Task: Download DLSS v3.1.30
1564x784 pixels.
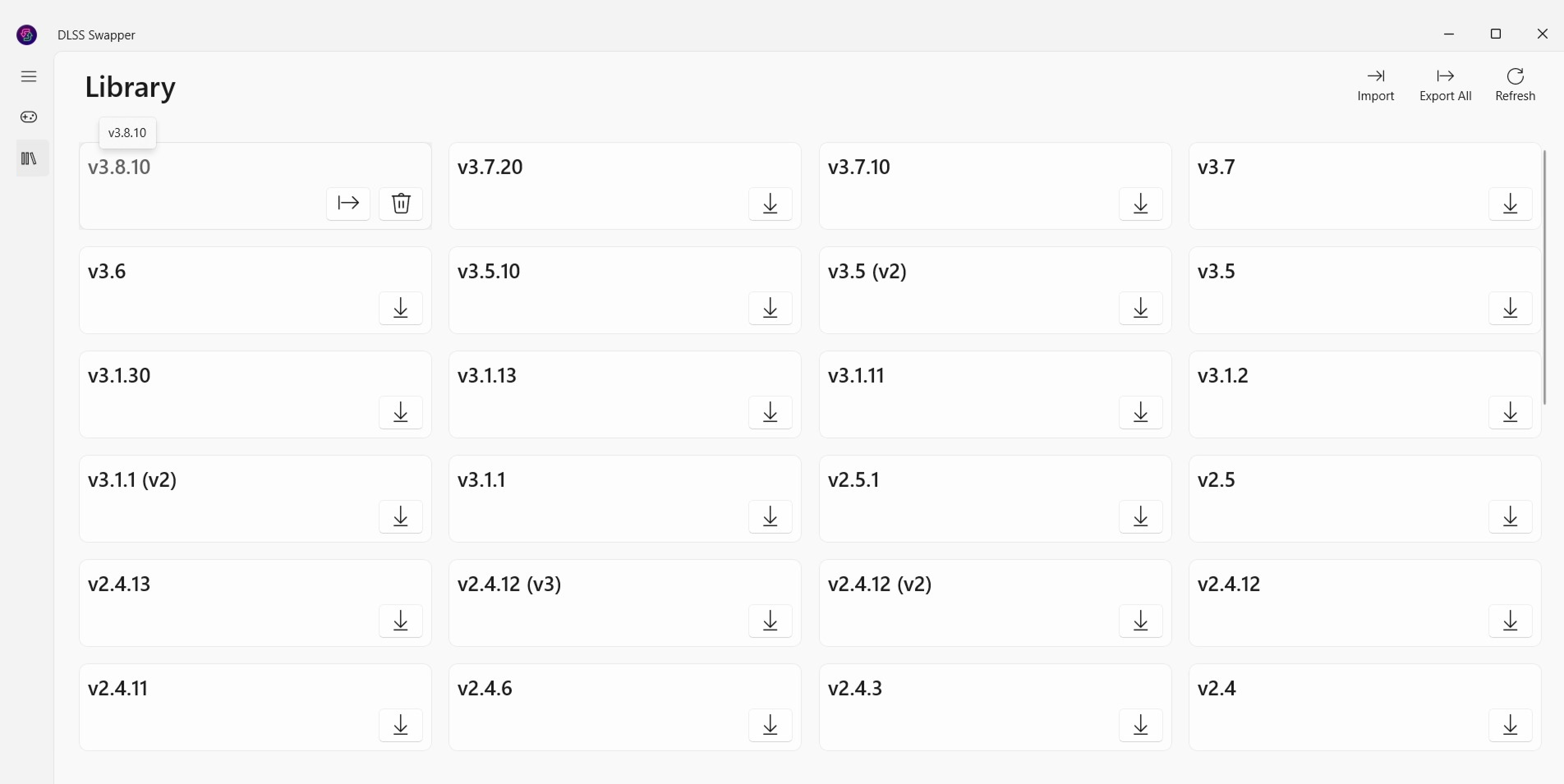Action: point(401,412)
